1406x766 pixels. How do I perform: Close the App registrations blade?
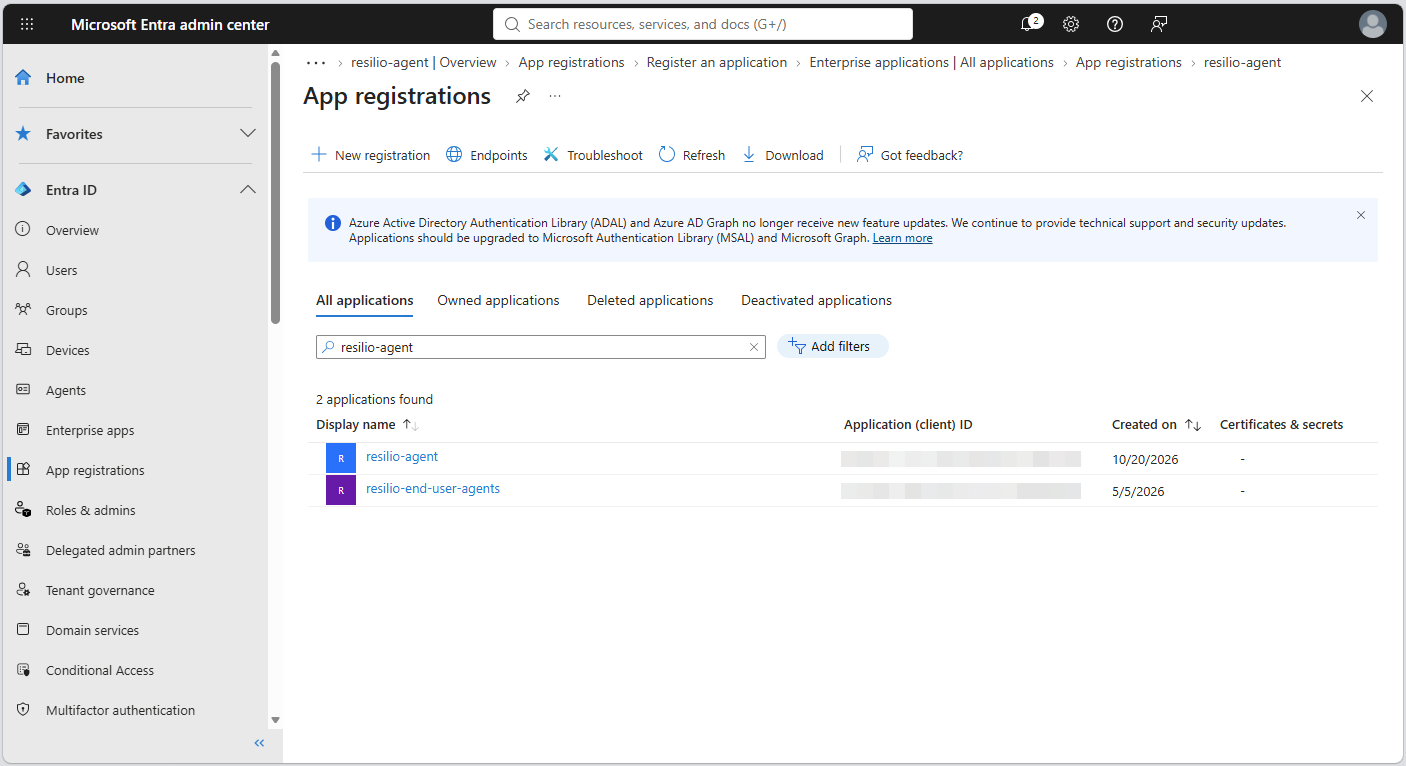tap(1367, 96)
